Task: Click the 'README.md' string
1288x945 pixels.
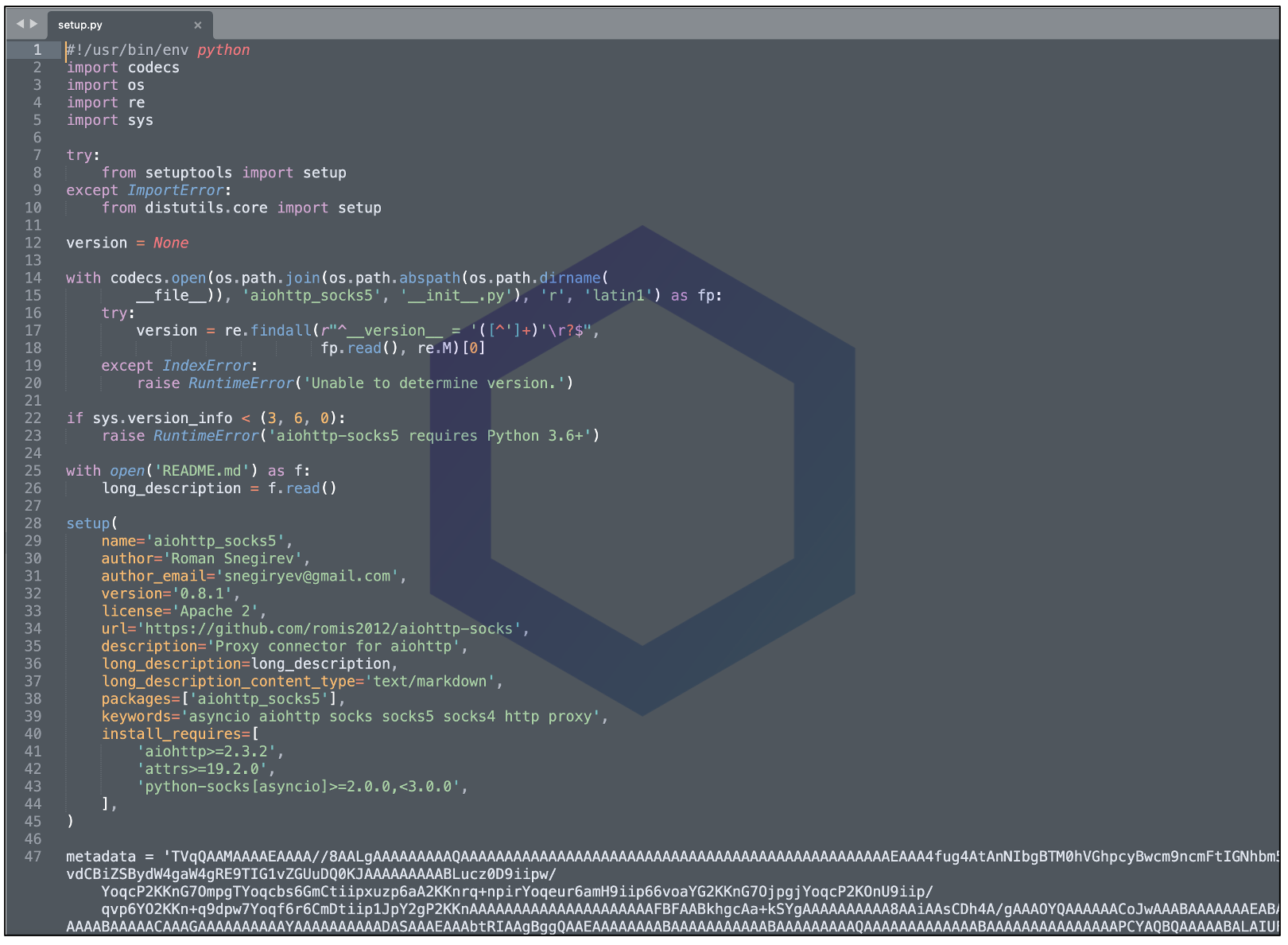Action: click(205, 471)
